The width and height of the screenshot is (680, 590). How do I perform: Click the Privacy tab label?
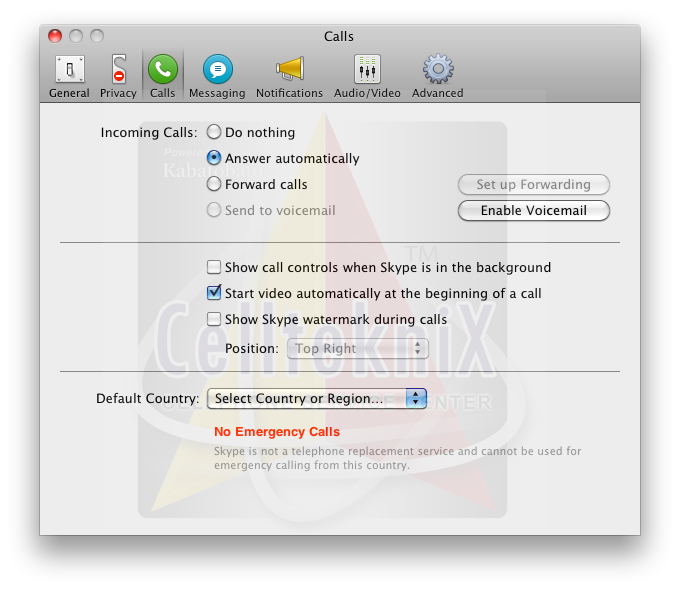tap(118, 93)
